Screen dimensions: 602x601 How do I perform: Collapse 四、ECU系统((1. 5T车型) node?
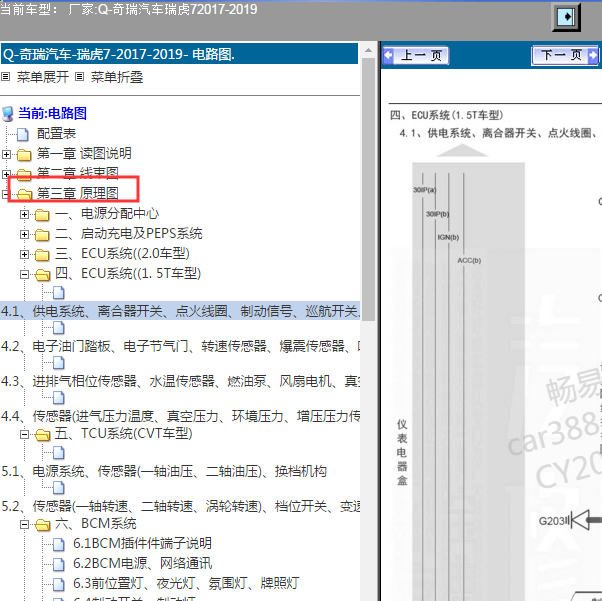(x=24, y=274)
